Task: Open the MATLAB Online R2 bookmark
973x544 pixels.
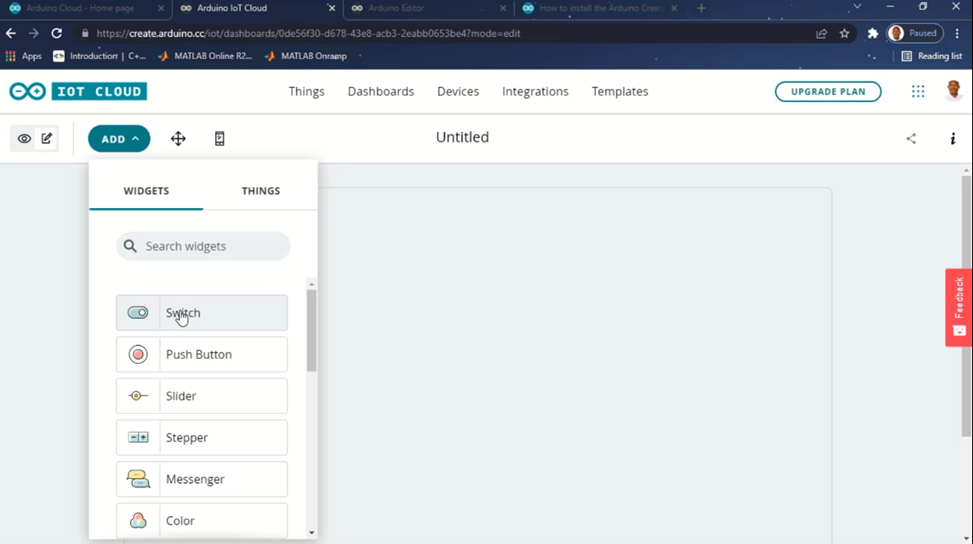Action: (205, 56)
